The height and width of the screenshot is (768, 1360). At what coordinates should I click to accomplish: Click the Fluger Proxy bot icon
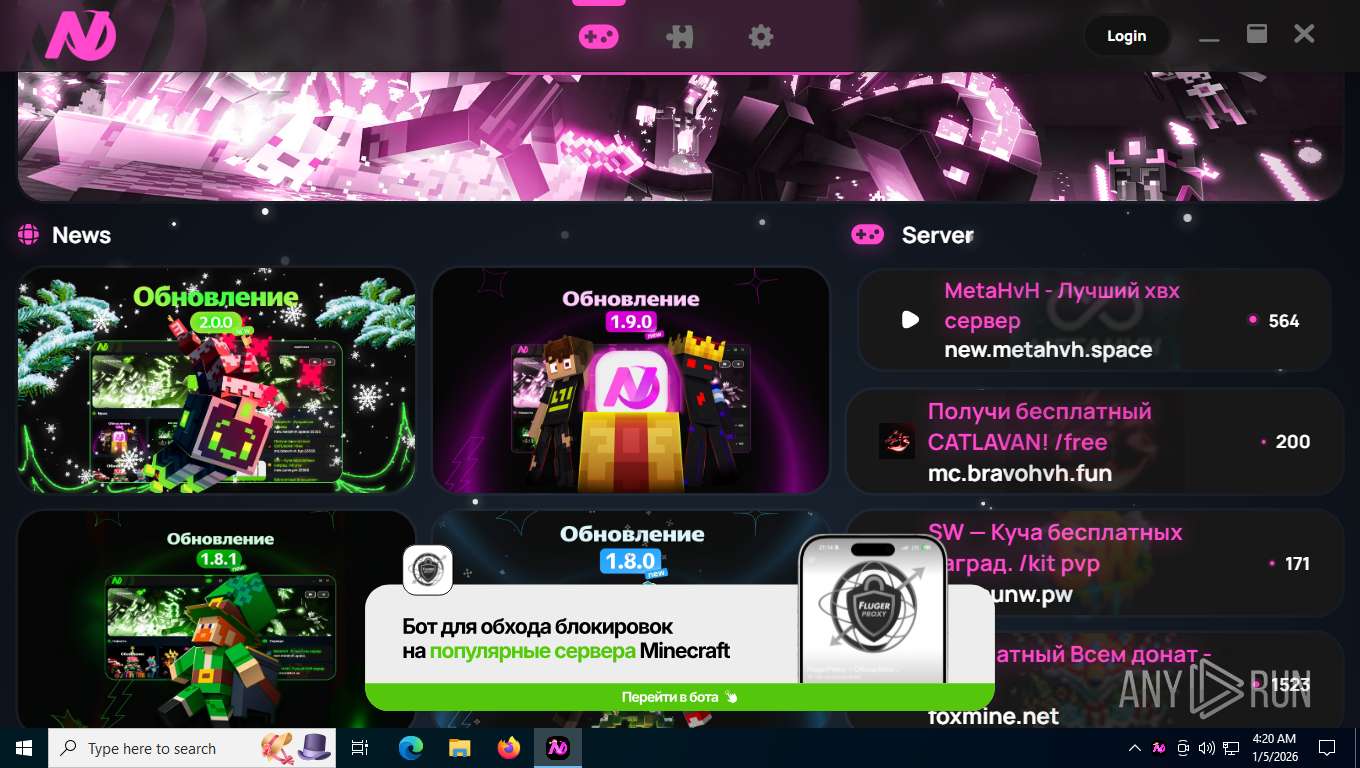click(x=428, y=570)
